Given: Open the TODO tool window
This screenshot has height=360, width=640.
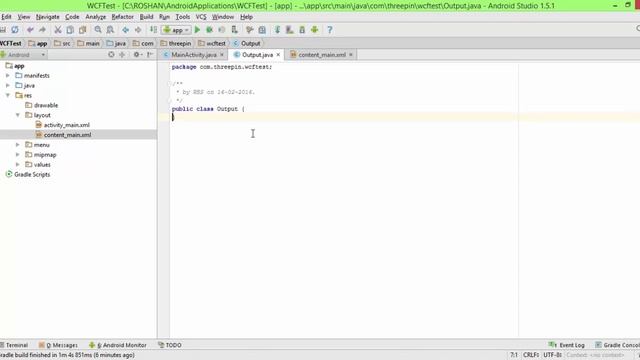Looking at the screenshot, I should click(170, 345).
